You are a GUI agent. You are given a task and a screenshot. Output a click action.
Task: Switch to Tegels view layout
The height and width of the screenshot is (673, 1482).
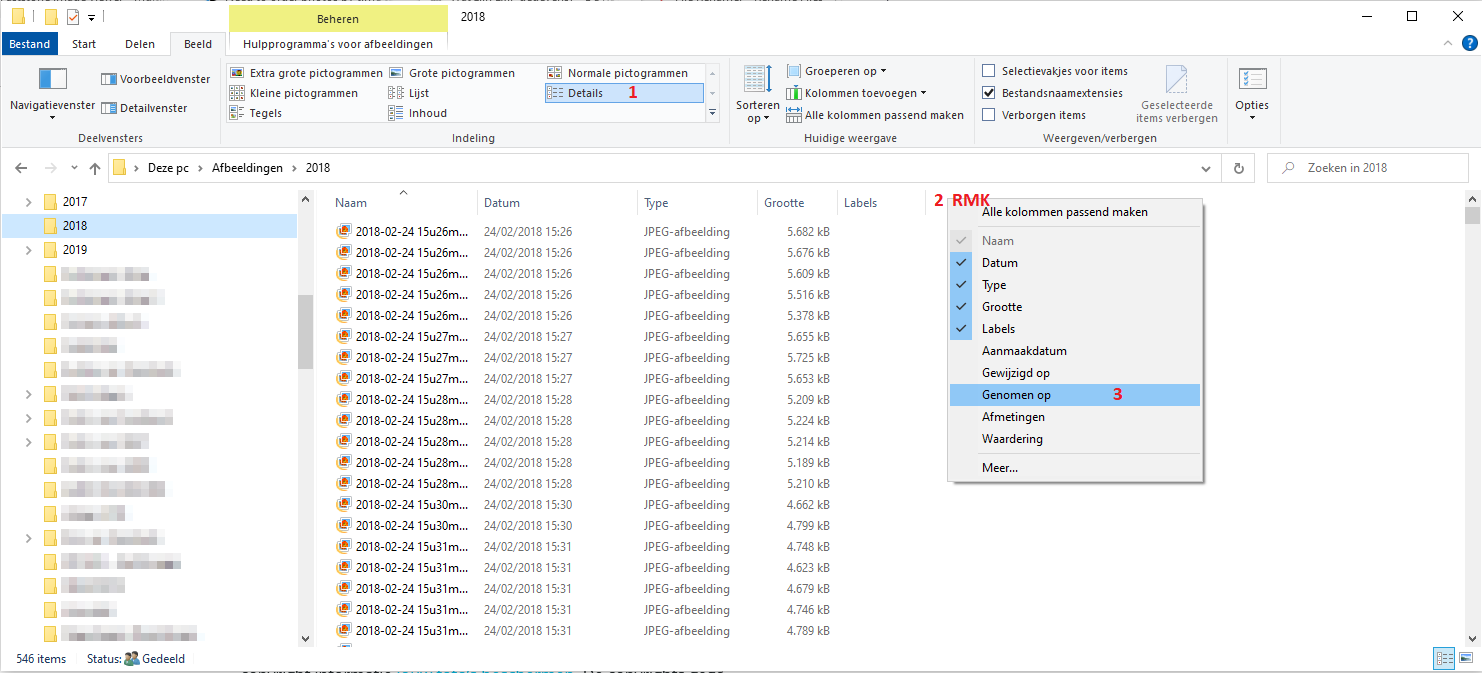click(x=256, y=113)
